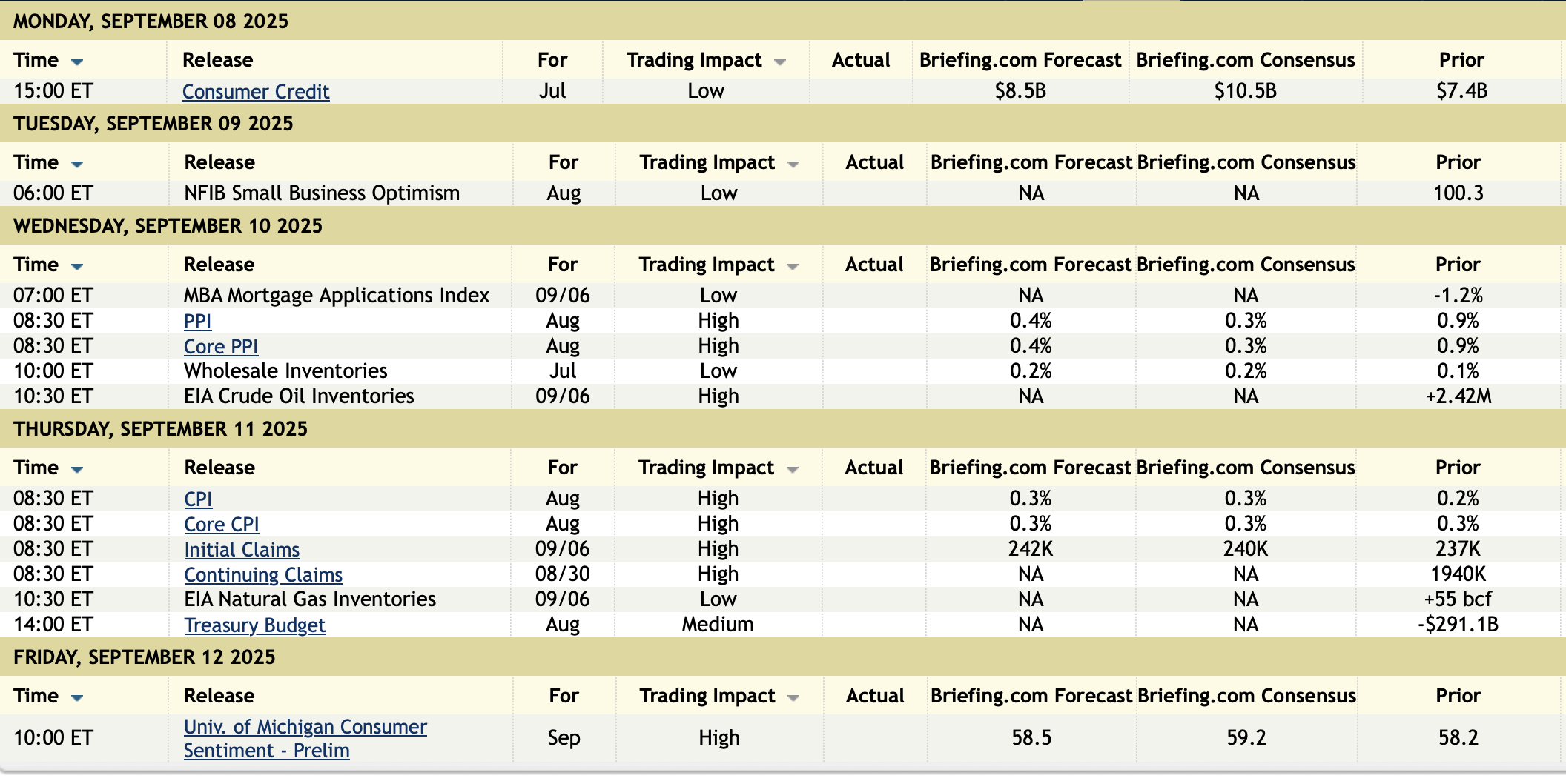The width and height of the screenshot is (1566, 784).
Task: Open the Initial Claims link
Action: (x=242, y=550)
